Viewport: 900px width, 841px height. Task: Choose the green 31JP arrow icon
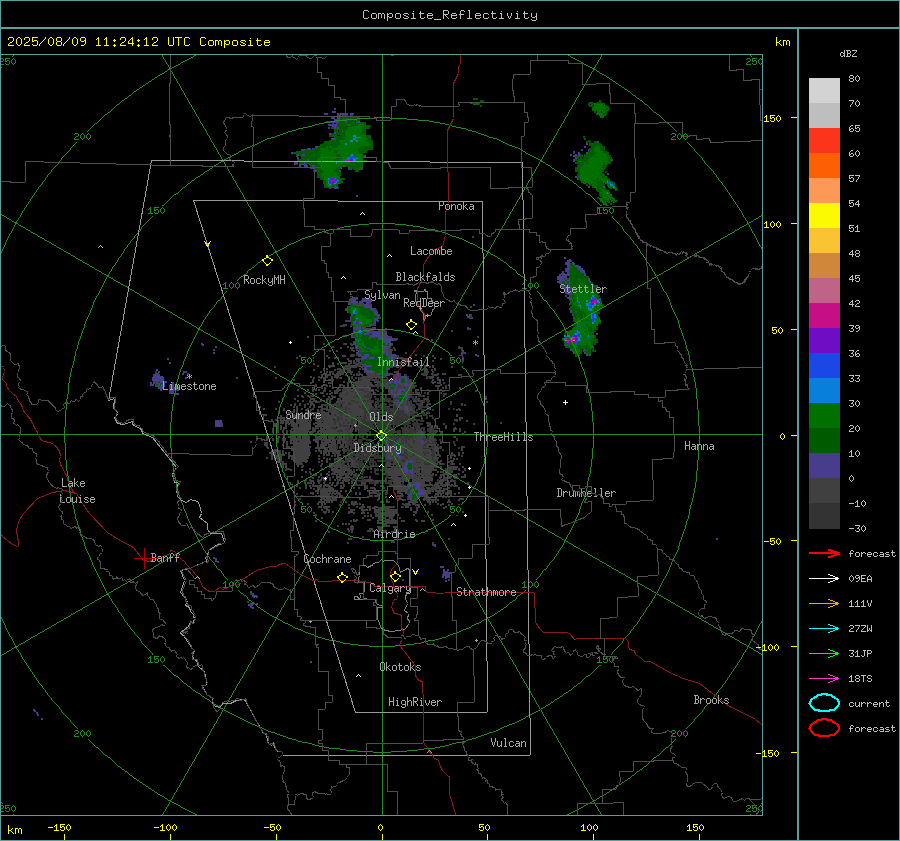pyautogui.click(x=824, y=653)
